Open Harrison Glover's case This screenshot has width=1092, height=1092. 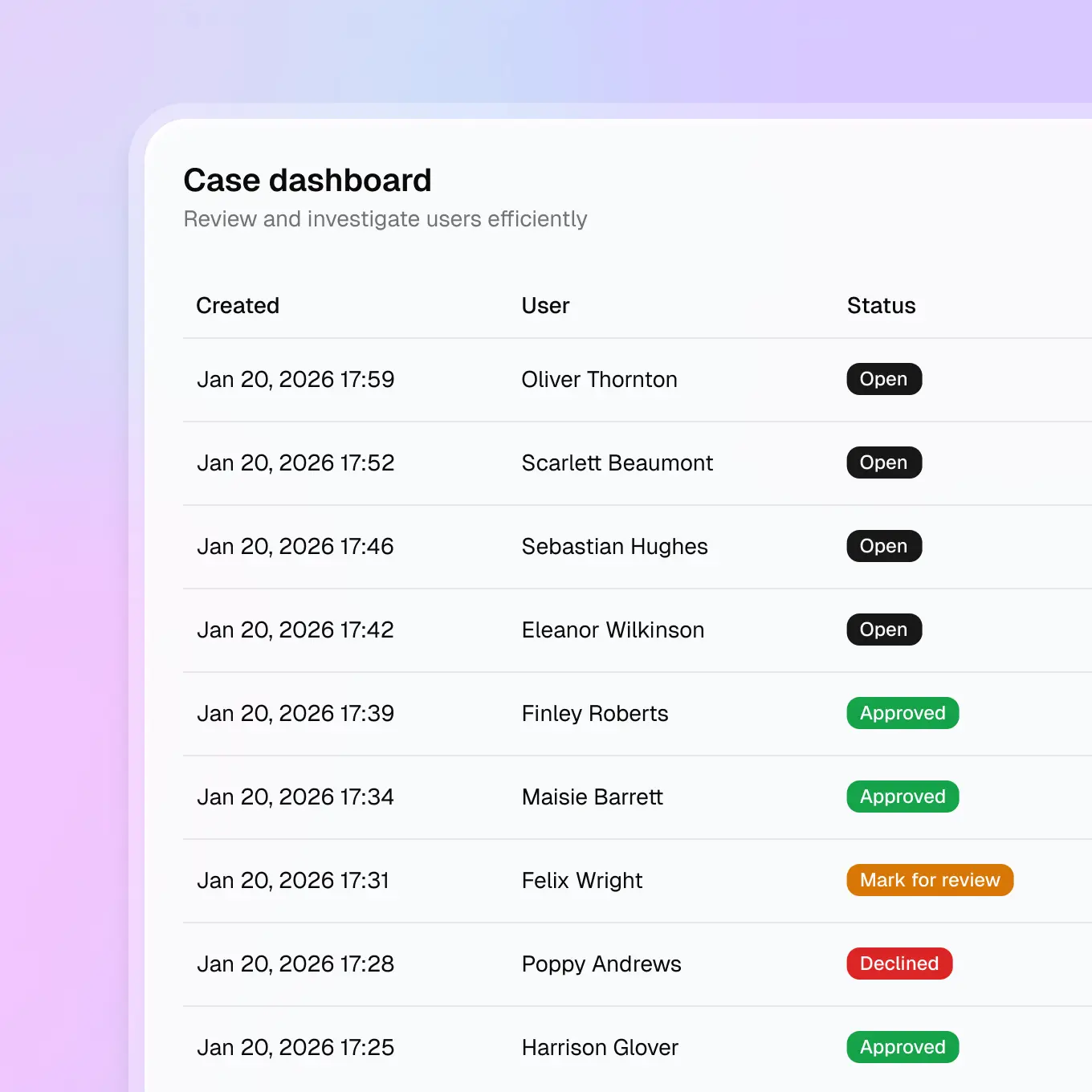click(x=600, y=1048)
